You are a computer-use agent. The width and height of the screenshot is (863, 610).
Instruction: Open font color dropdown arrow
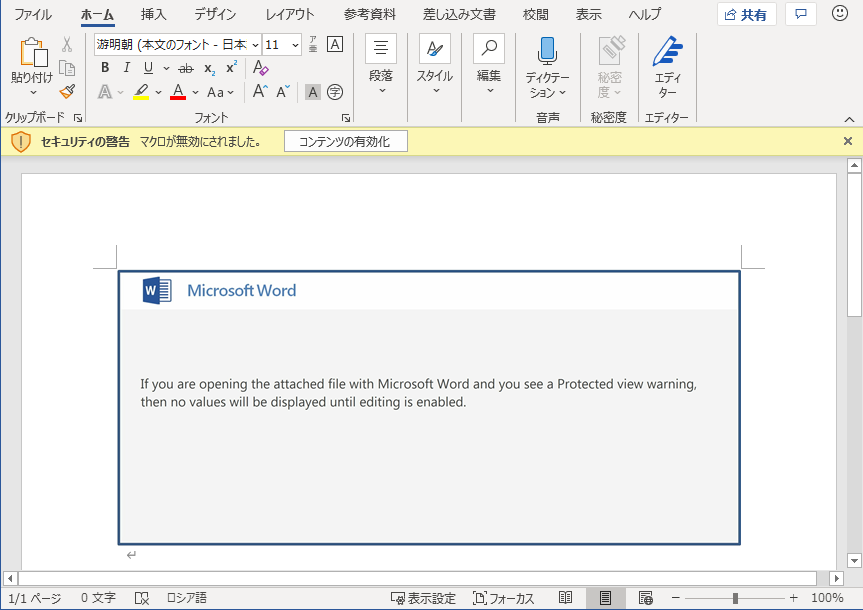coord(195,92)
